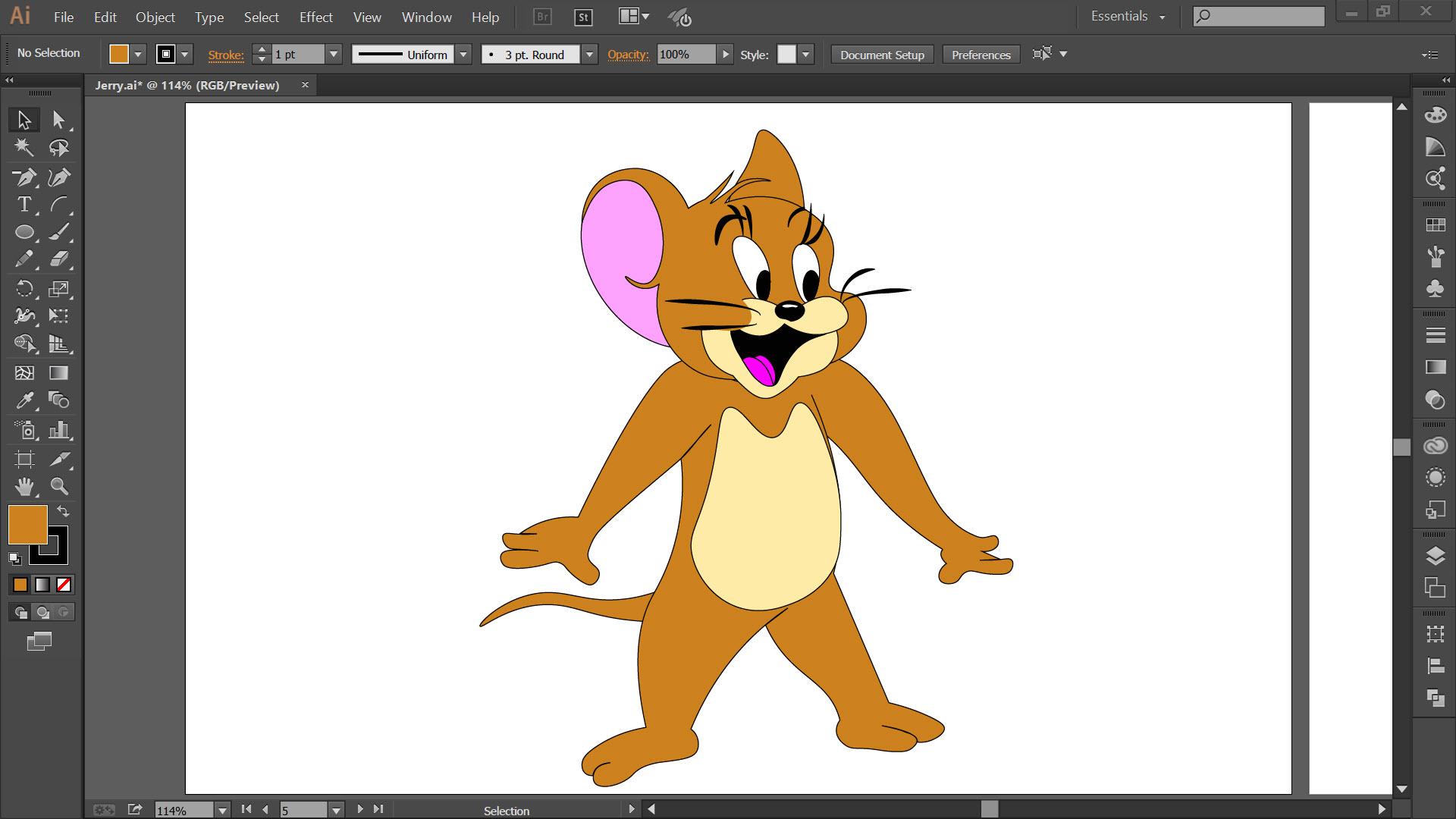Select the Eyedropper tool
1456x819 pixels.
coord(24,400)
